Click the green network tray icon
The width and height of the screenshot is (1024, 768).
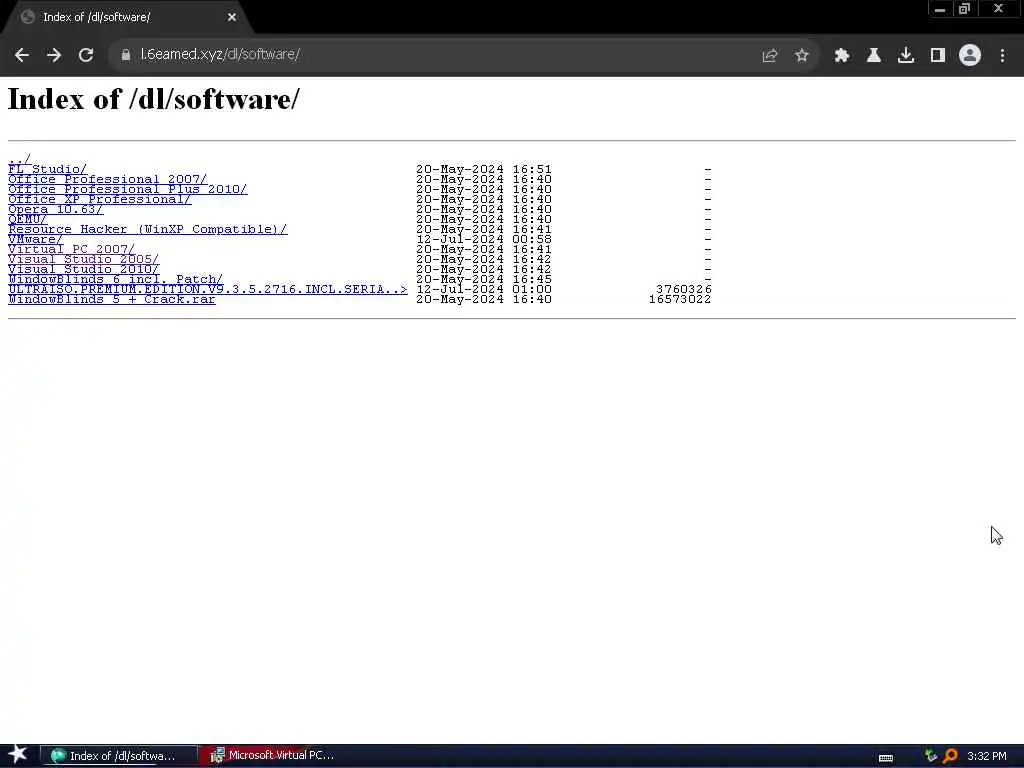931,756
